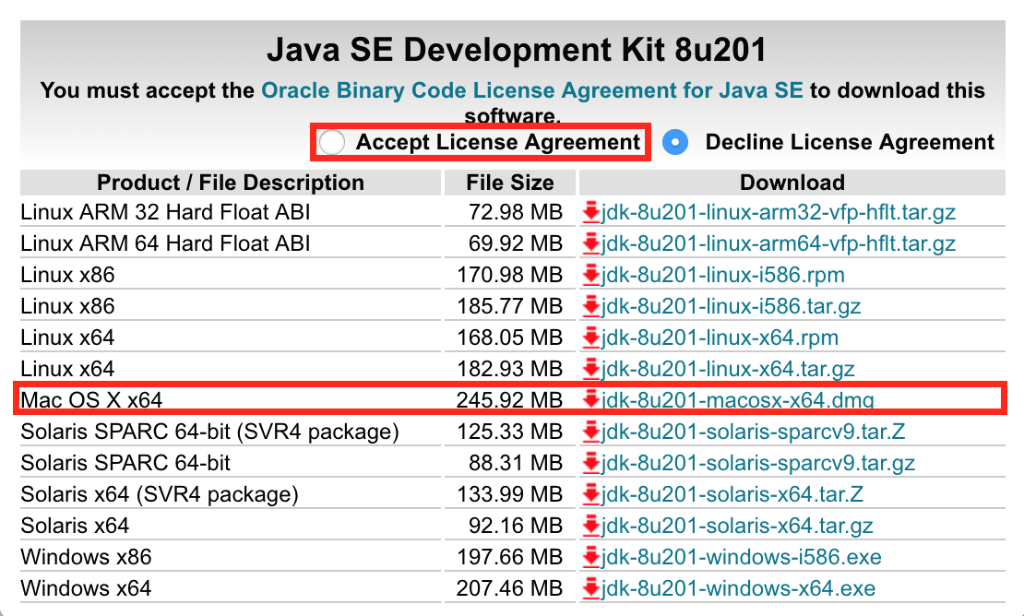Click download arrow icon for linux-x64.tar.gz
Viewport: 1024px width, 616px height.
pos(591,369)
